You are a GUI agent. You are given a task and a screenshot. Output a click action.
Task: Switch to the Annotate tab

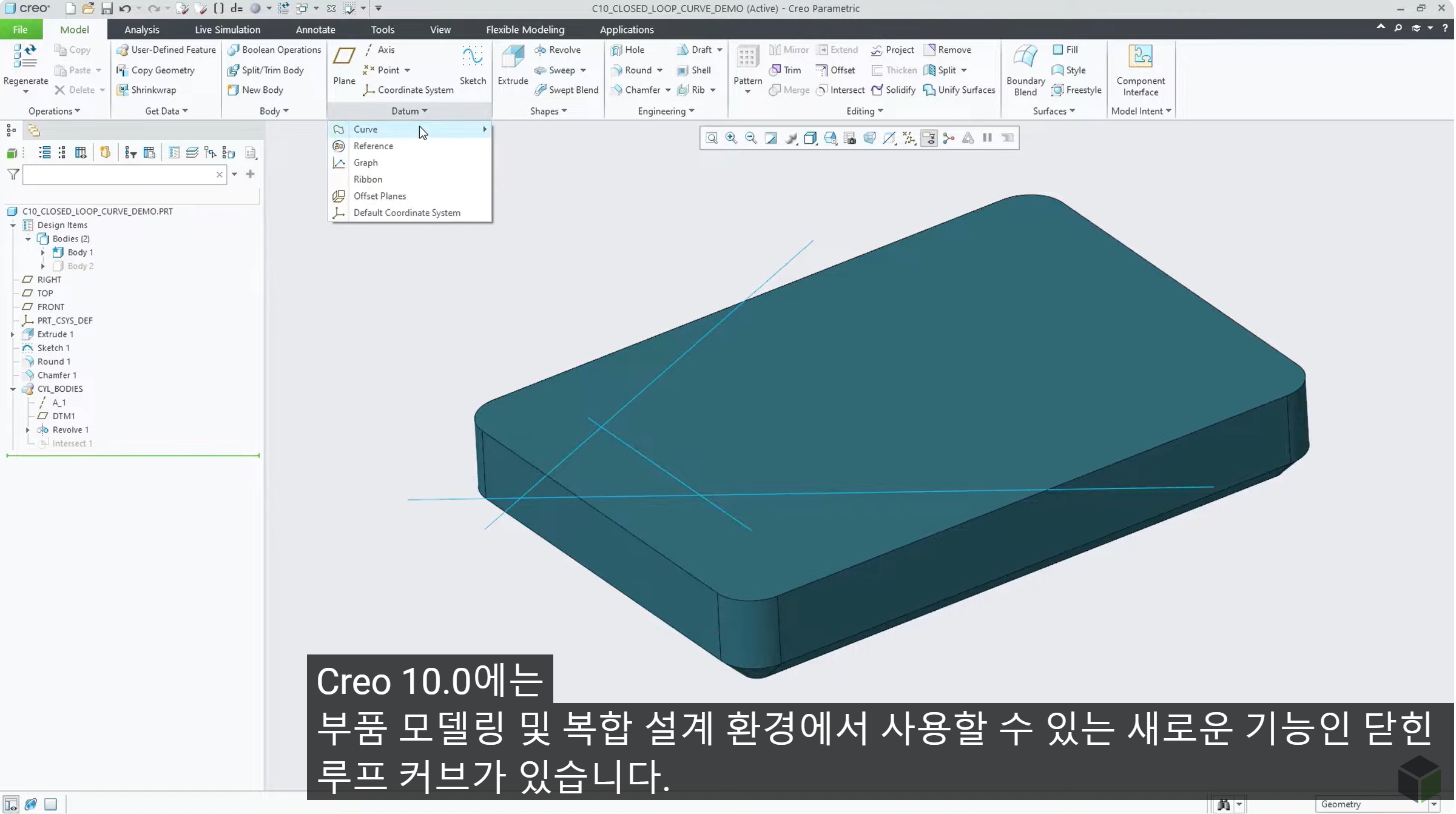click(315, 30)
